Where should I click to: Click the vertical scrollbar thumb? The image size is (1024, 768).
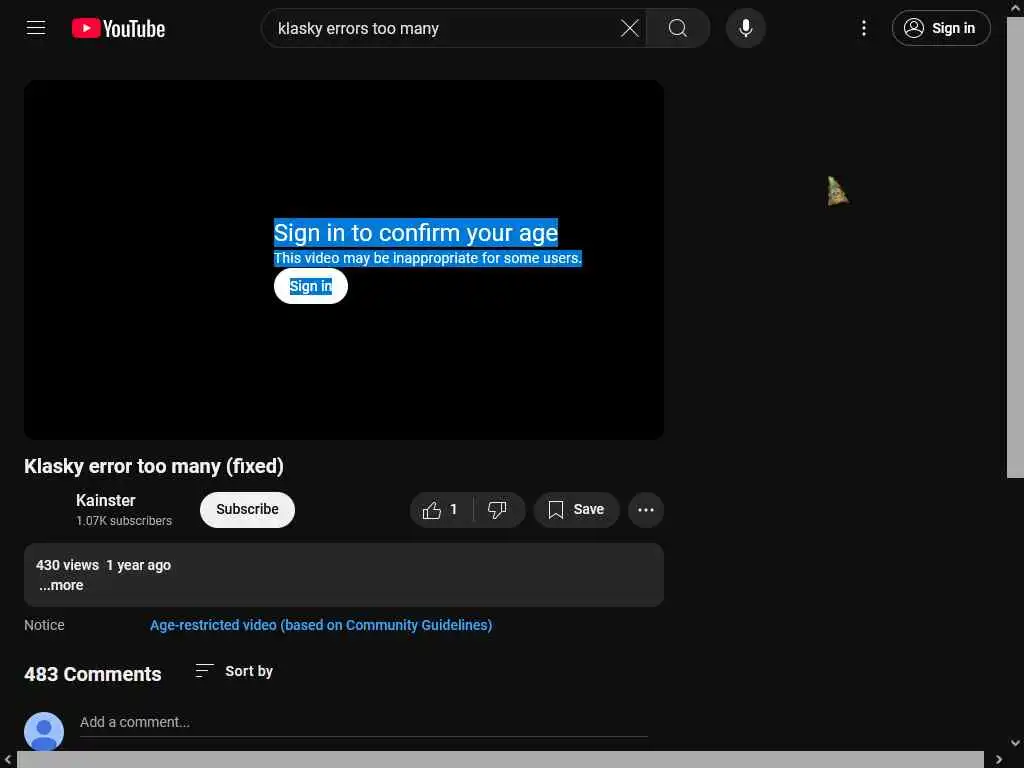(x=1015, y=248)
